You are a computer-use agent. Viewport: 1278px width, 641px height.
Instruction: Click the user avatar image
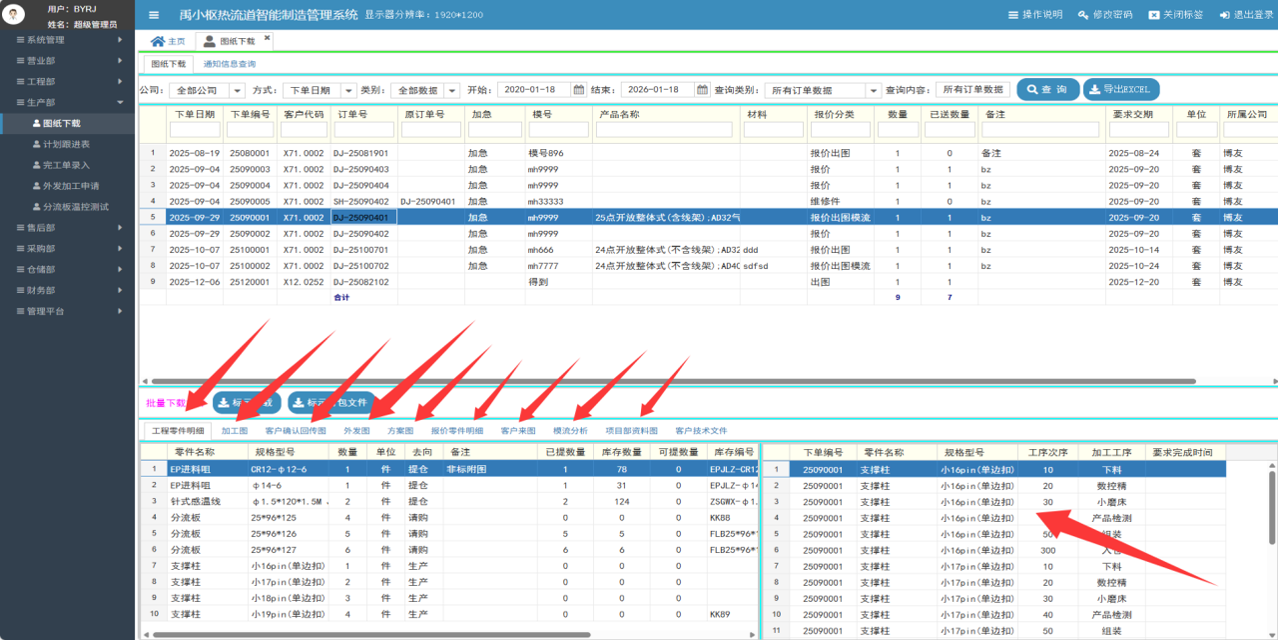click(15, 15)
